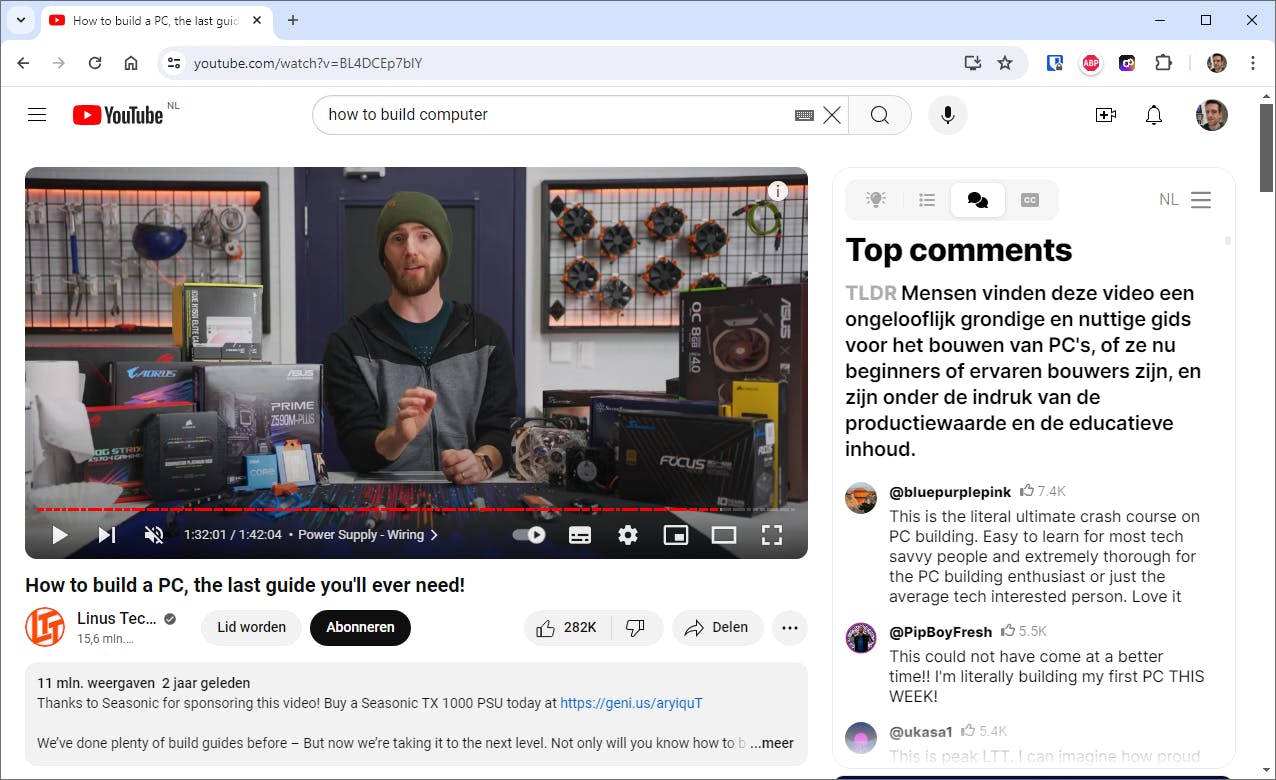The height and width of the screenshot is (780, 1276).
Task: Select the comments chat-bubble tab
Action: (978, 200)
